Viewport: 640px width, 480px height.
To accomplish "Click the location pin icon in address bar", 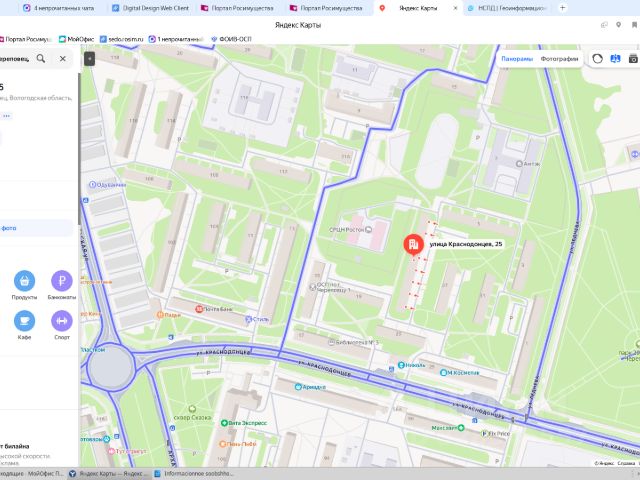I will pyautogui.click(x=619, y=25).
